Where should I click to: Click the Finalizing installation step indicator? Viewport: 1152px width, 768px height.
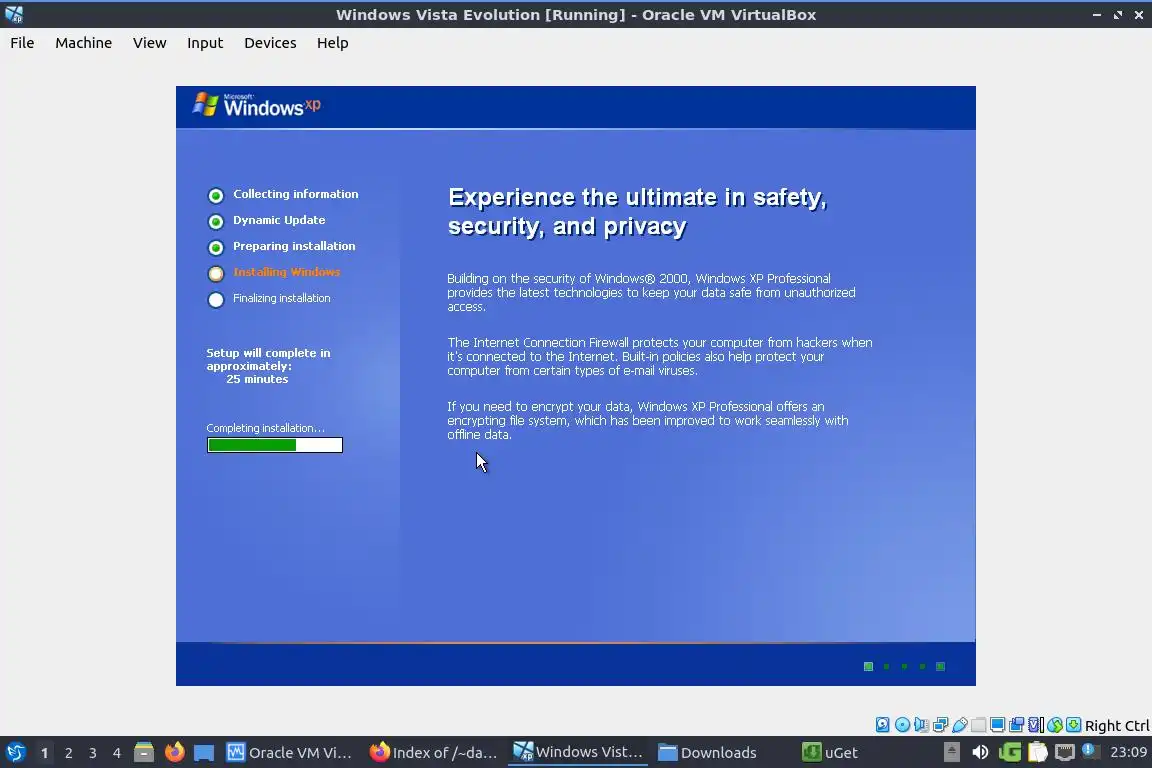215,300
